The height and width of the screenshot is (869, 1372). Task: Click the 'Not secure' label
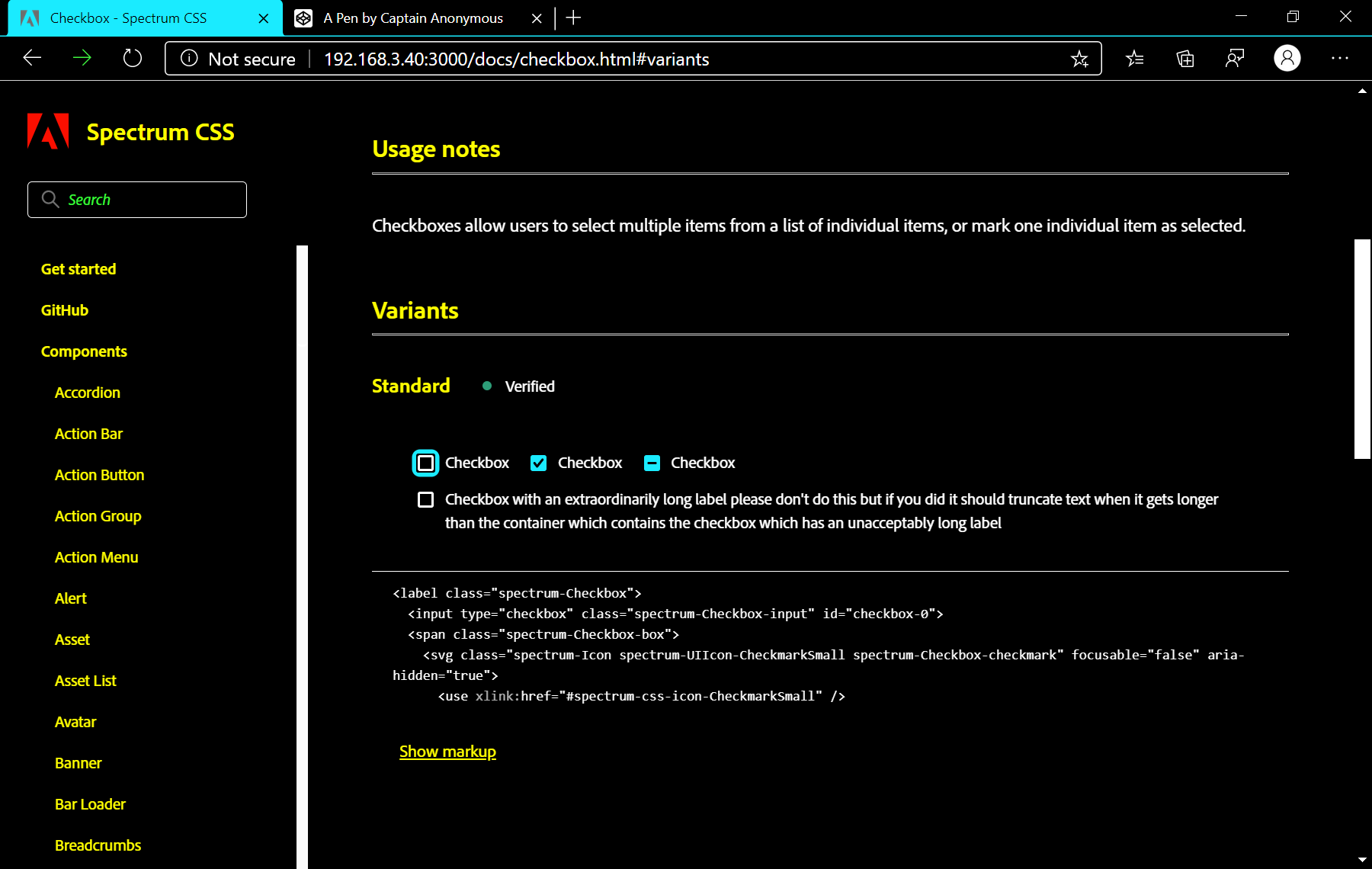[x=252, y=59]
